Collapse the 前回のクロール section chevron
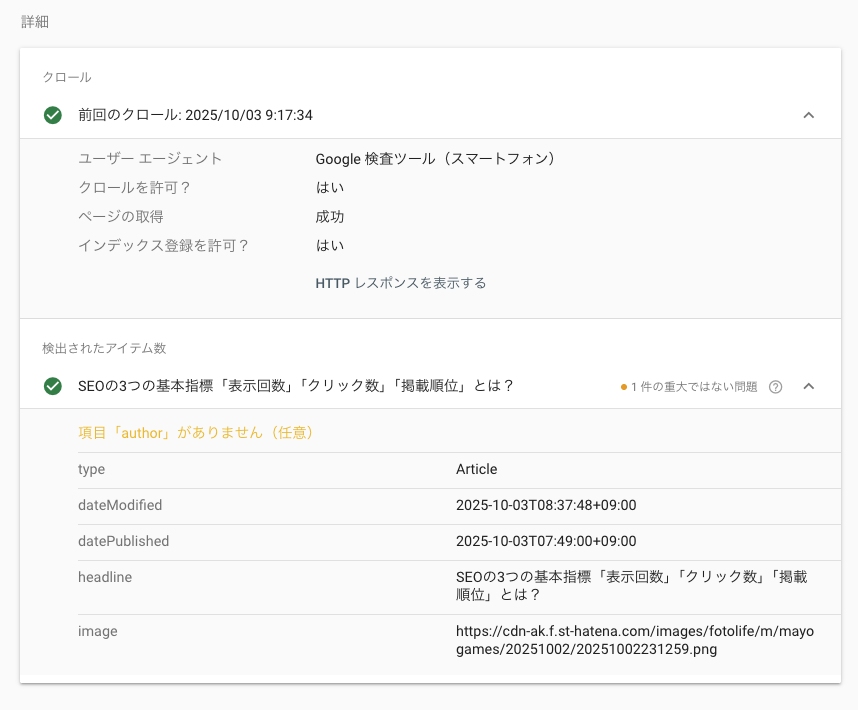 click(808, 115)
